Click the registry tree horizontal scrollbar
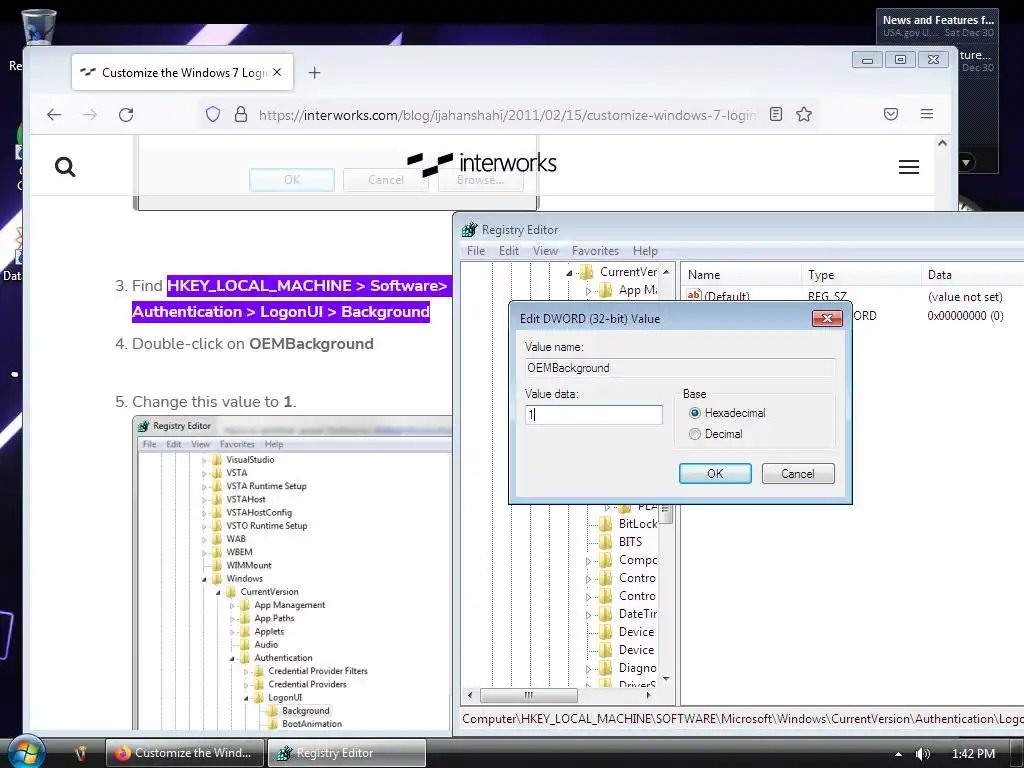1024x768 pixels. point(528,696)
